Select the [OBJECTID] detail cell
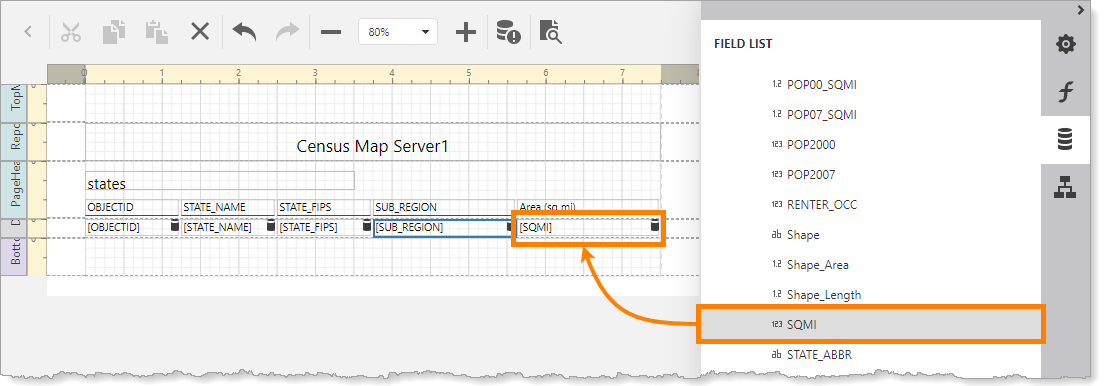The height and width of the screenshot is (386, 1106). coord(131,227)
